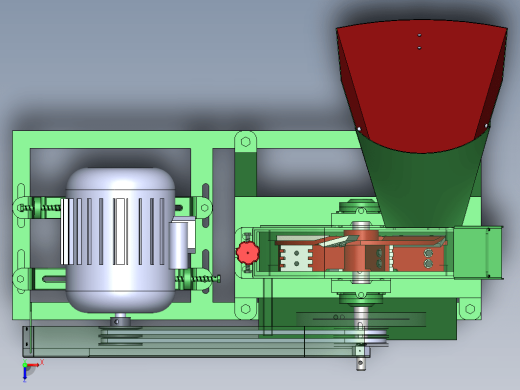Select the lower threaded adjusting bolt beside motor

point(199,279)
